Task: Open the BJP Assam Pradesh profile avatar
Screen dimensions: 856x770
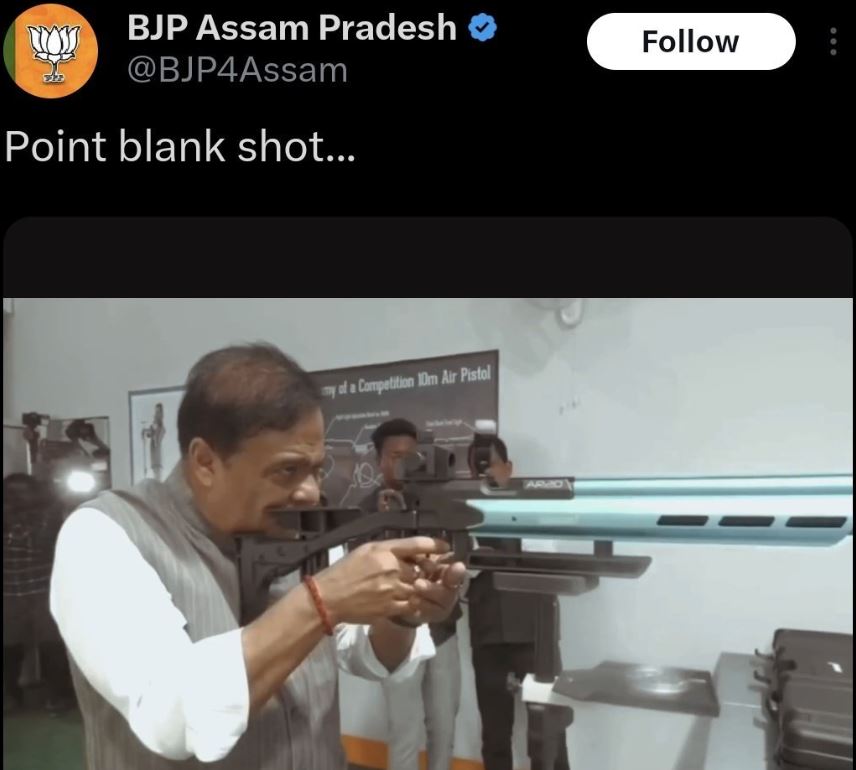Action: pyautogui.click(x=50, y=50)
